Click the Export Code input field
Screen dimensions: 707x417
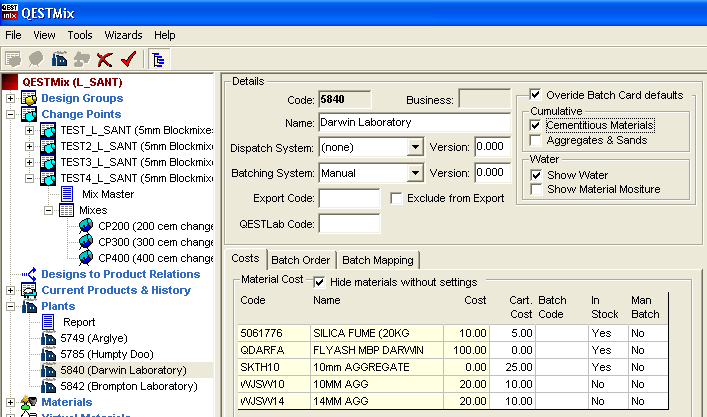(x=349, y=198)
